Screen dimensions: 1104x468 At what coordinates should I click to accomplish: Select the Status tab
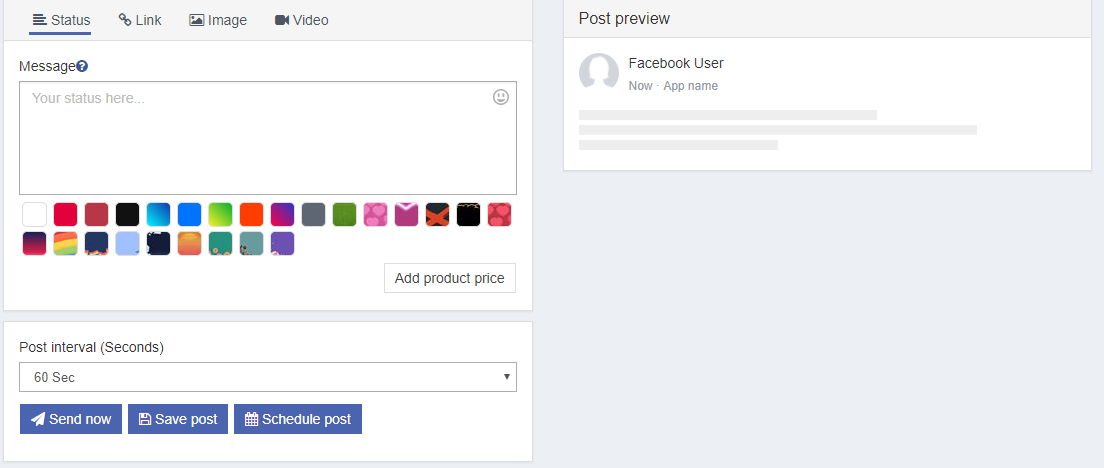pyautogui.click(x=60, y=20)
